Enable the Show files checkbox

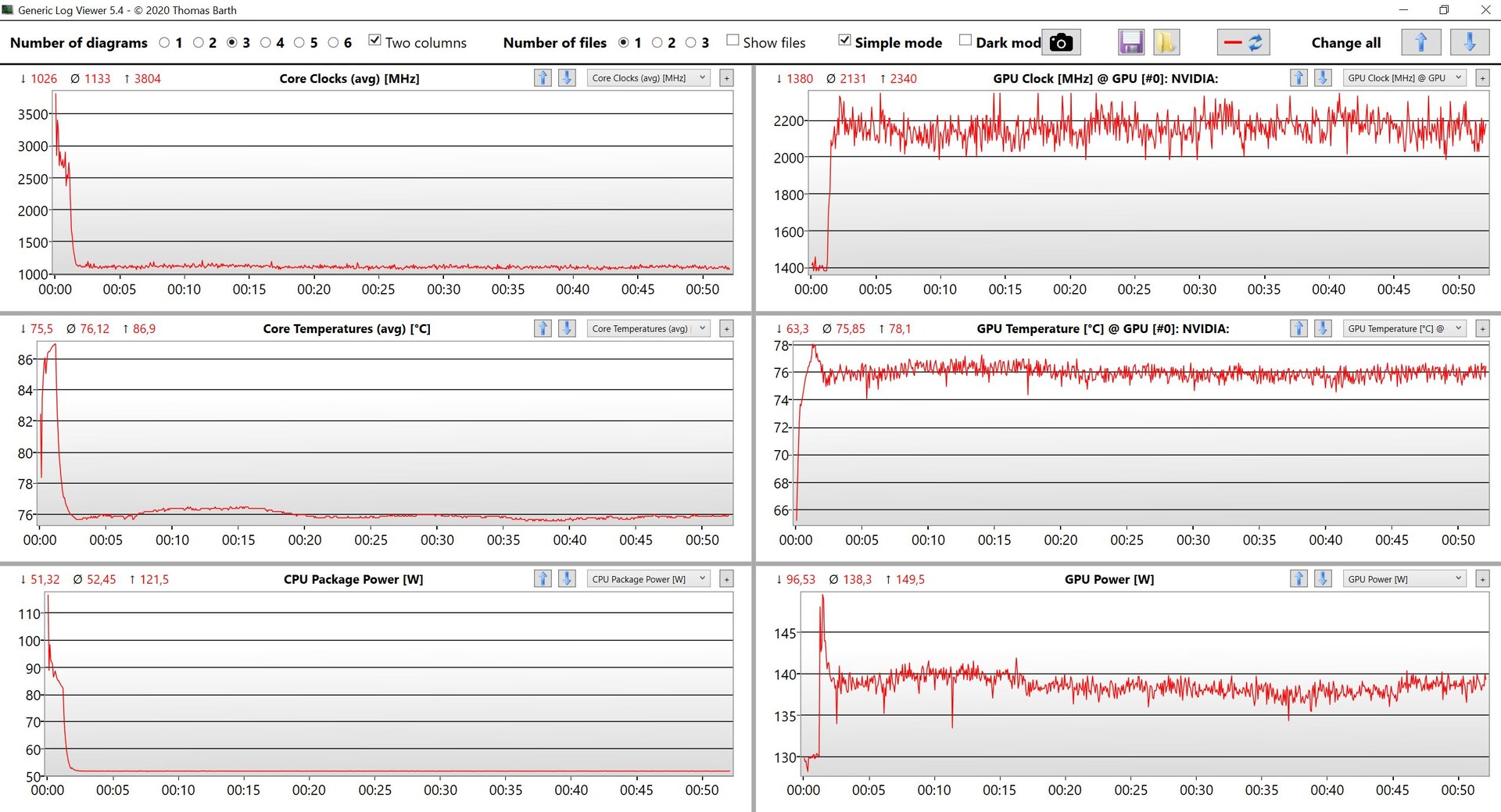[x=733, y=40]
